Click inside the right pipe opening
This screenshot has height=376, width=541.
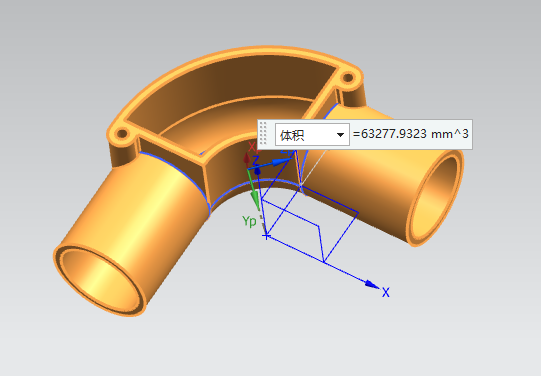pos(436,198)
